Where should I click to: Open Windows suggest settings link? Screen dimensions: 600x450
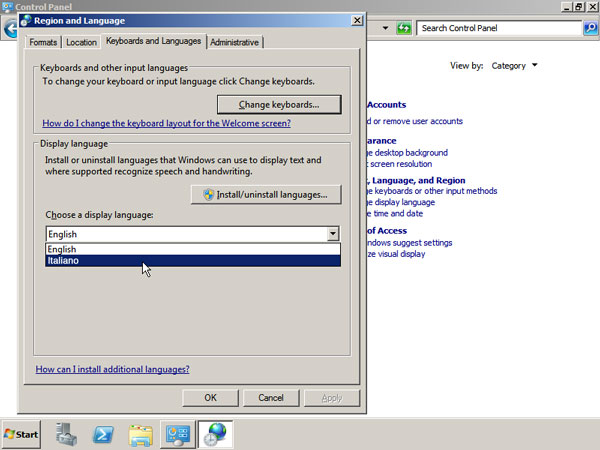pyautogui.click(x=409, y=243)
